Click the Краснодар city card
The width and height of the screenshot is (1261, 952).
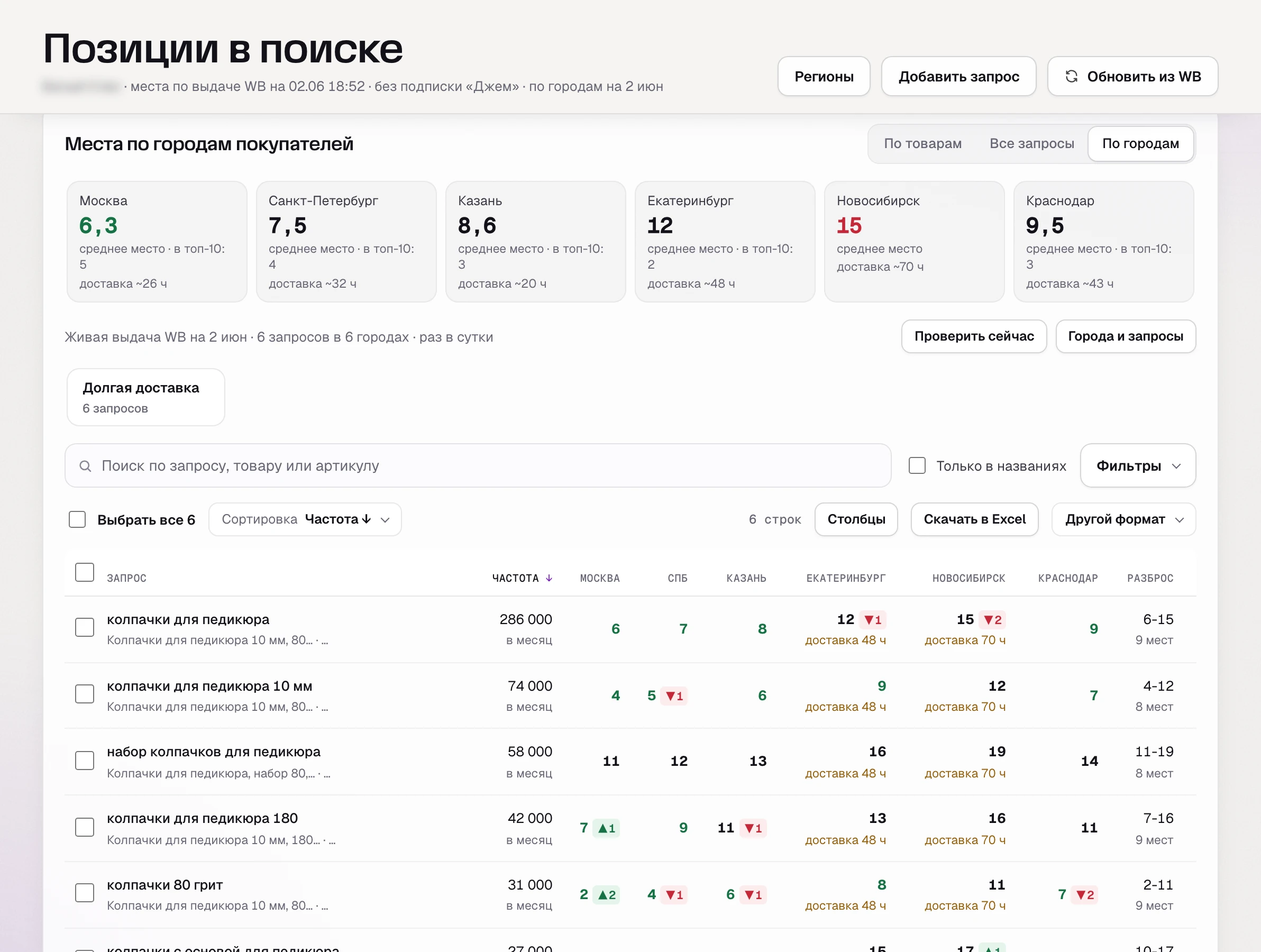(1104, 242)
